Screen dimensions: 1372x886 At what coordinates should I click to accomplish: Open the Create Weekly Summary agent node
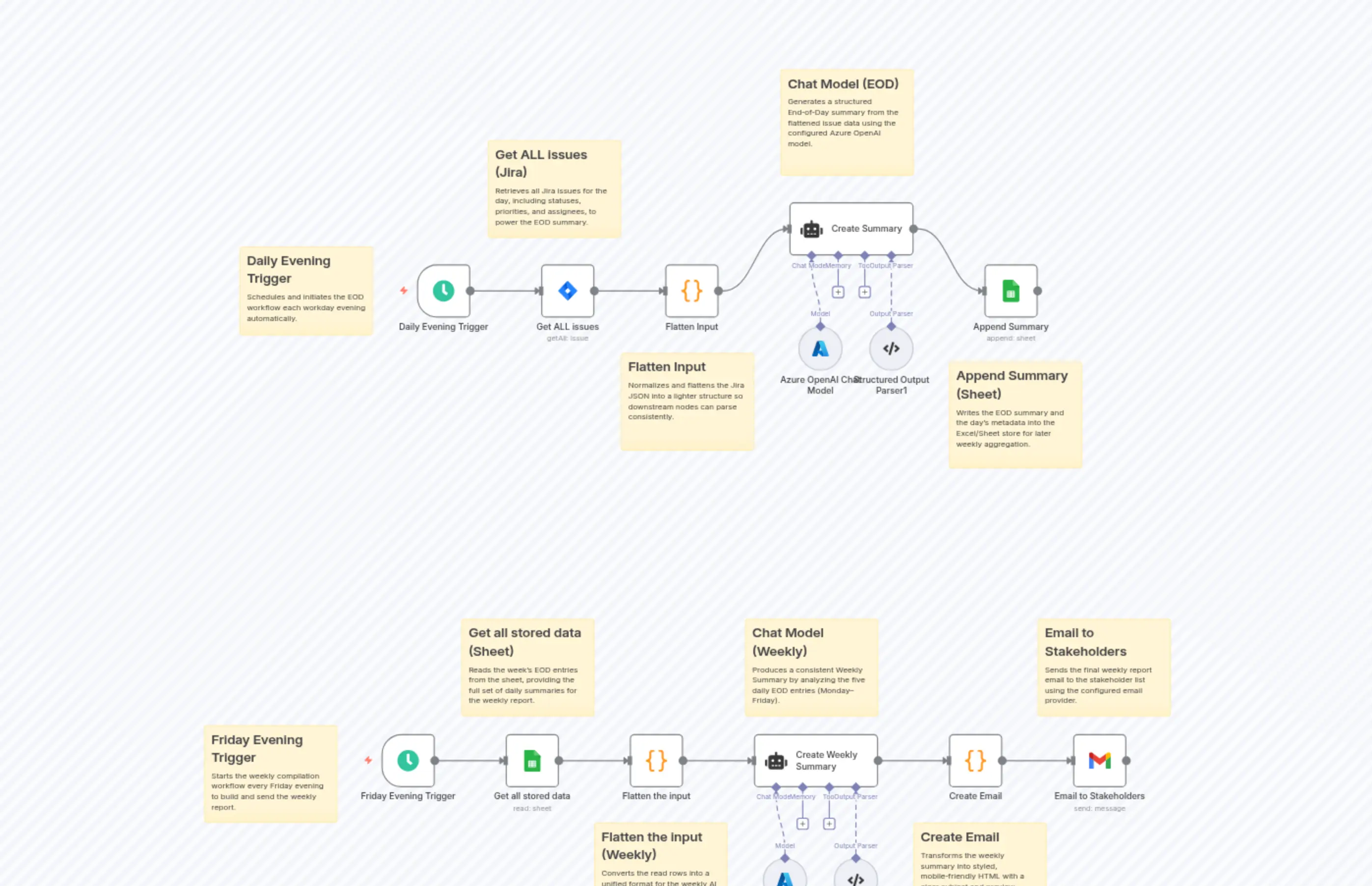(815, 760)
